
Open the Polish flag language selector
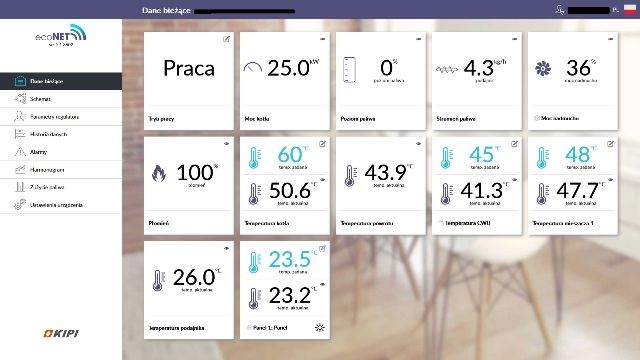coord(630,10)
